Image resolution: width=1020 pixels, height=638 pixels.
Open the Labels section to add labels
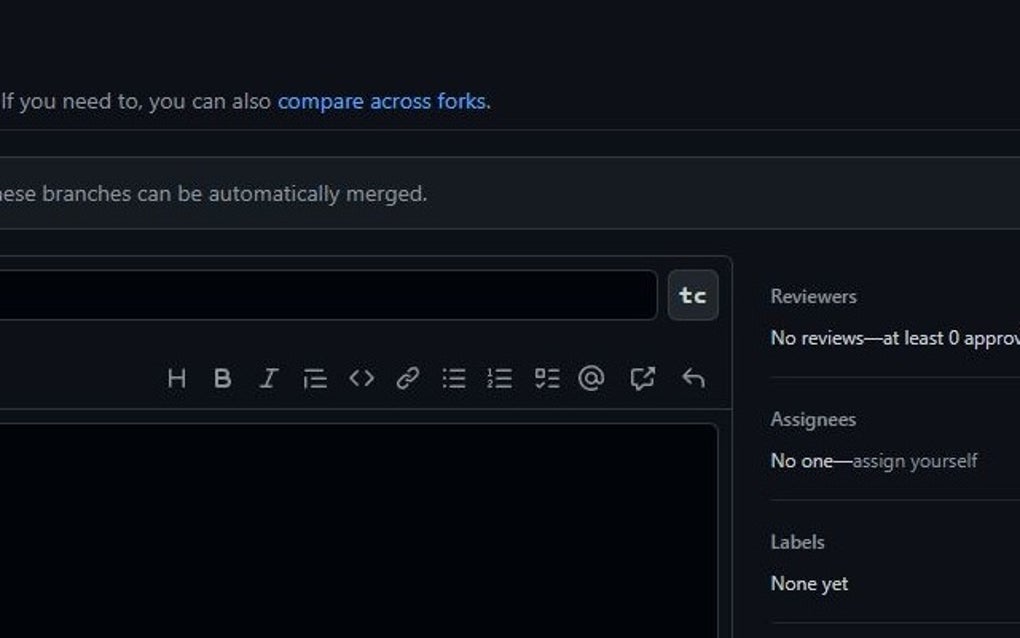(x=796, y=542)
